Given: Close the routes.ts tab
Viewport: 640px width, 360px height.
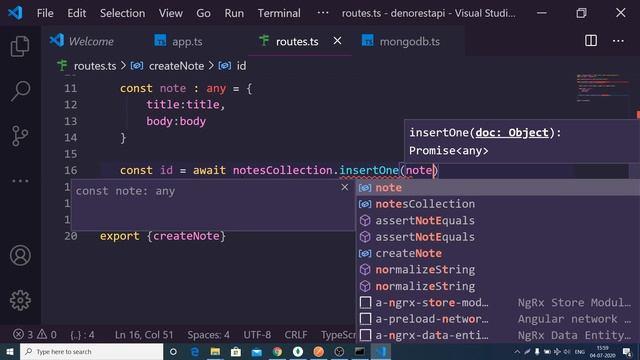Looking at the screenshot, I should (x=337, y=41).
